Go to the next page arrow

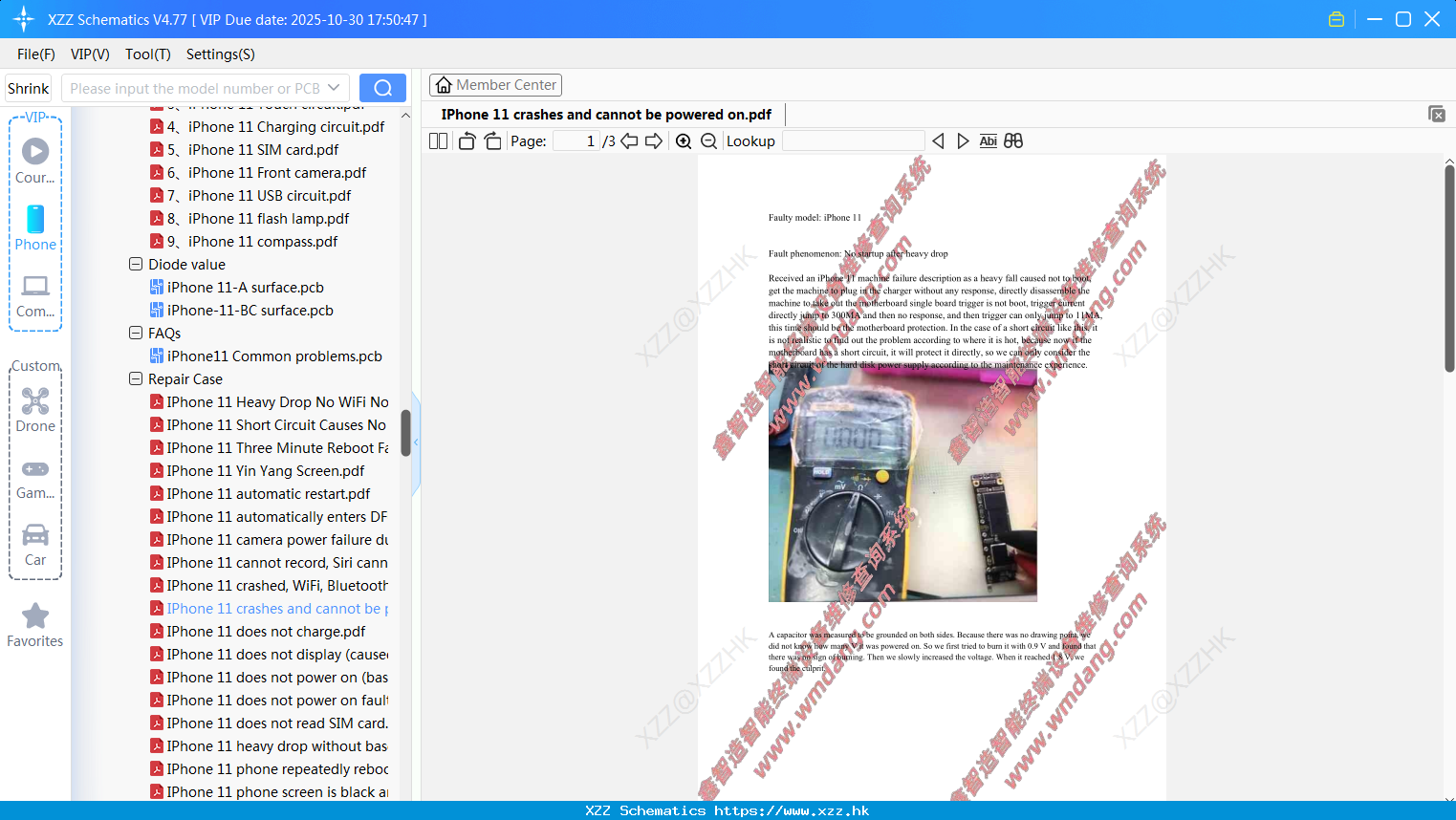(654, 141)
